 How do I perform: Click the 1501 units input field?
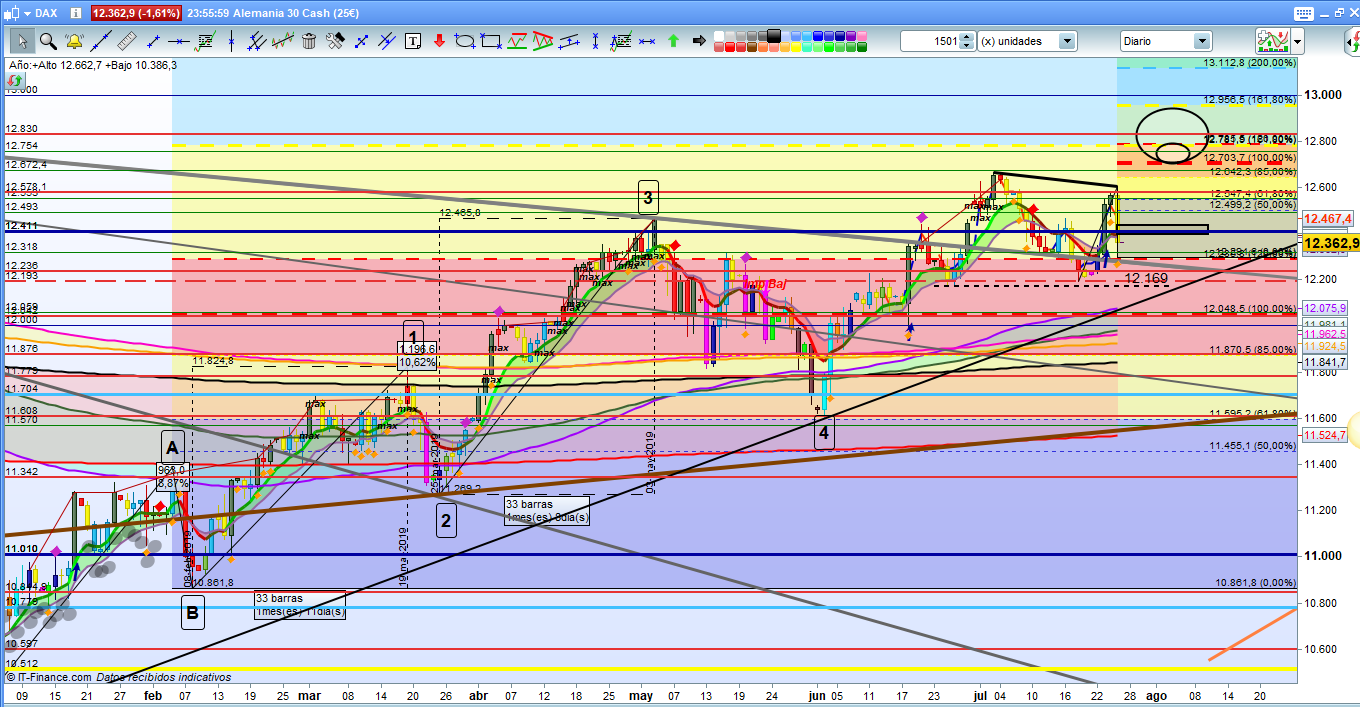930,41
